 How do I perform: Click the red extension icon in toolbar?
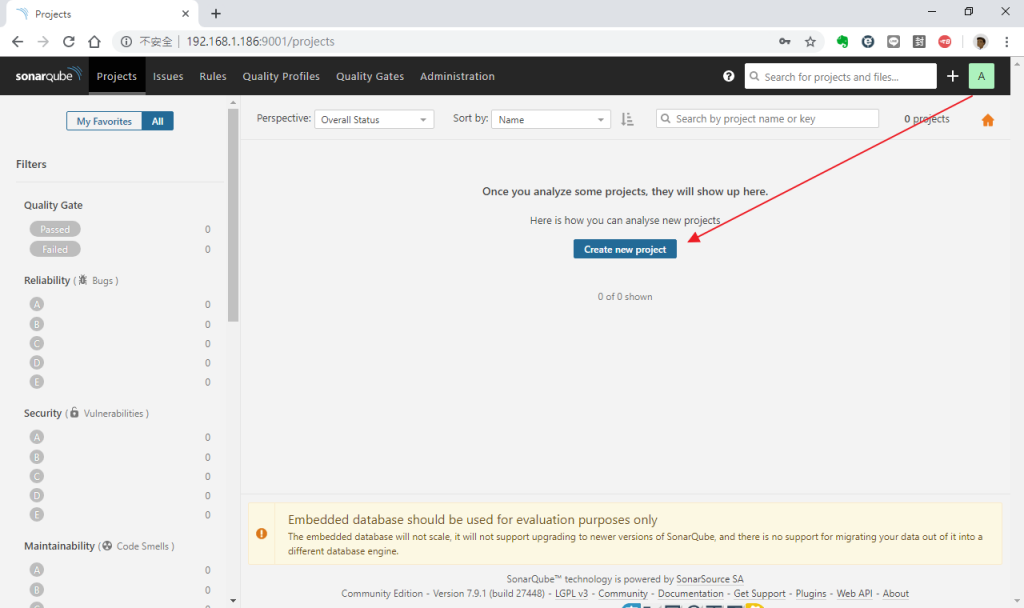coord(945,42)
